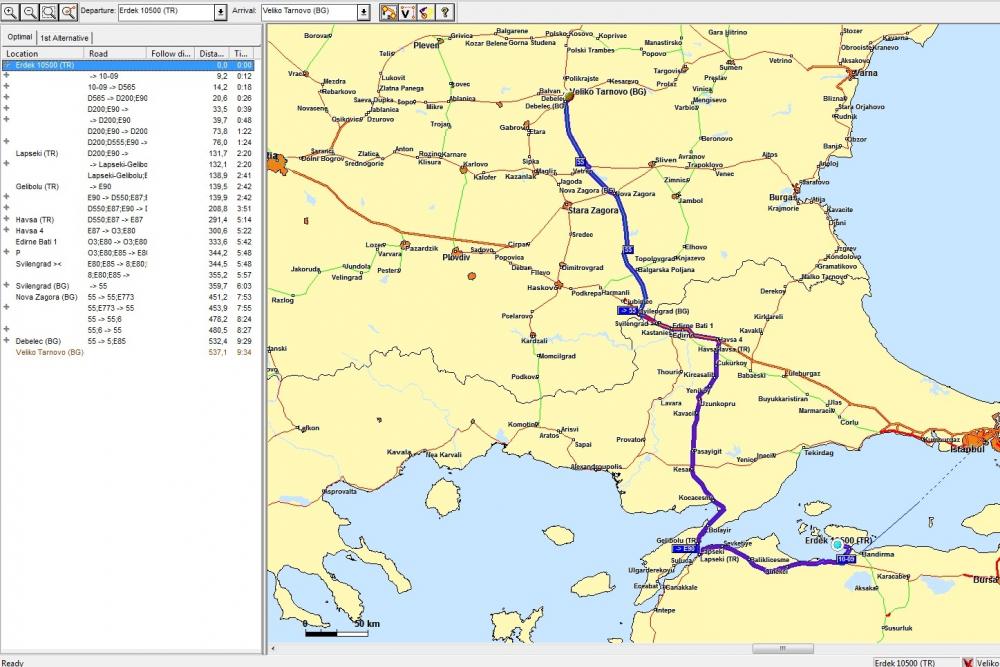The height and width of the screenshot is (667, 1000).
Task: Open the Departure dropdown list
Action: [x=220, y=12]
